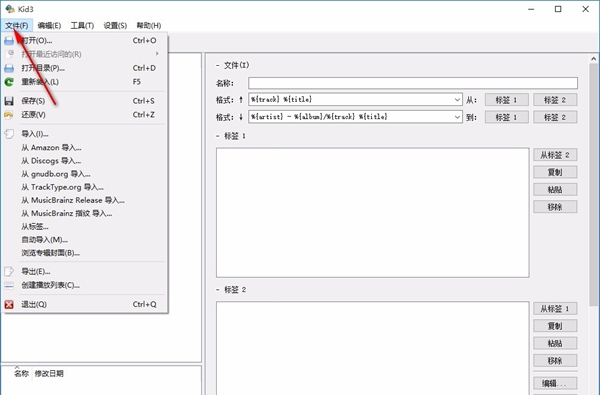Choose 打开目录(P)... menu entry
Viewport: 600px width, 395px height.
pos(85,68)
